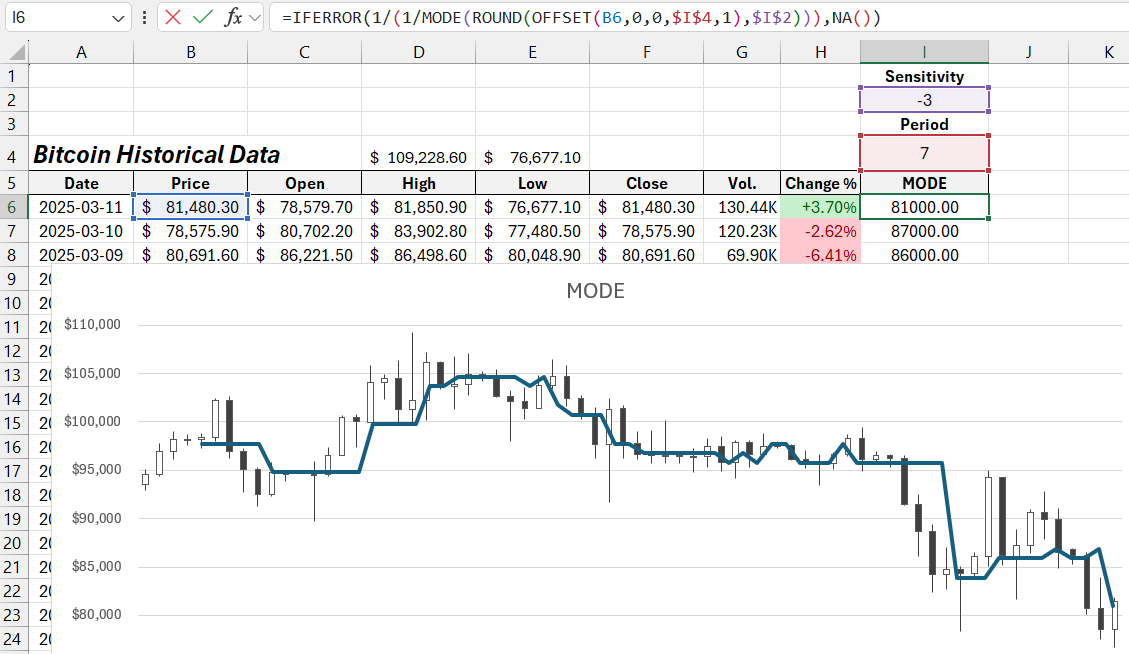Click the green +3.70% change cell
The height and width of the screenshot is (654, 1129).
[820, 207]
